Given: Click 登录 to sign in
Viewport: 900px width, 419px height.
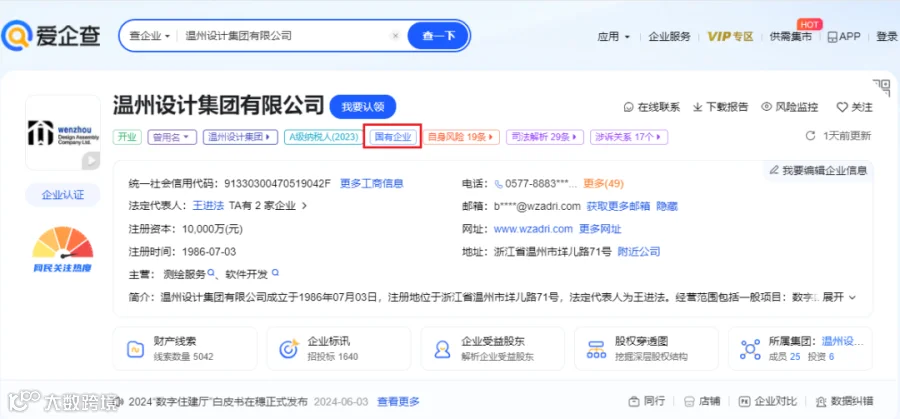Looking at the screenshot, I should click(887, 36).
